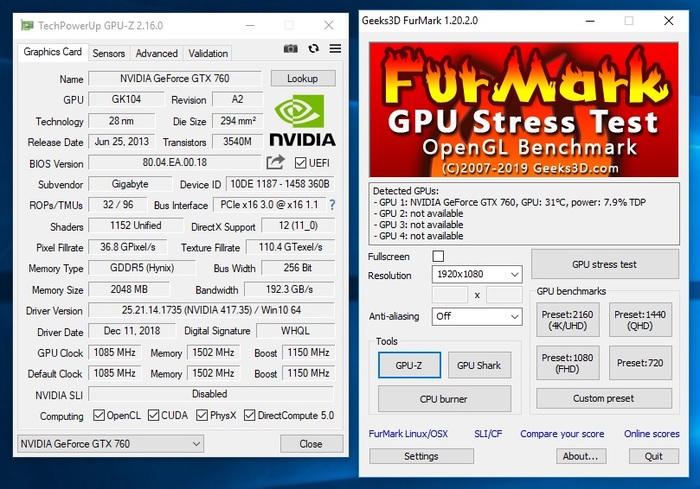The height and width of the screenshot is (489, 700).
Task: Enable the Fullscreen checkbox in FurMark
Action: [x=438, y=257]
